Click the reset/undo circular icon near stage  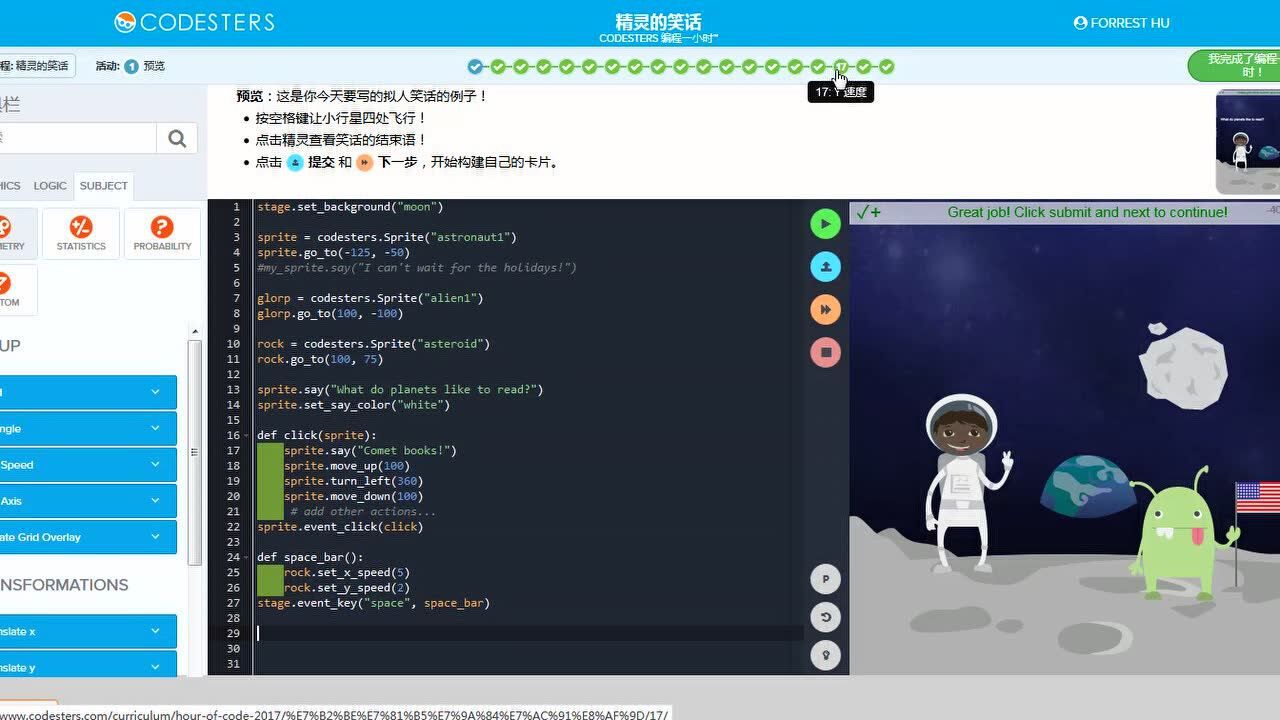click(x=824, y=617)
